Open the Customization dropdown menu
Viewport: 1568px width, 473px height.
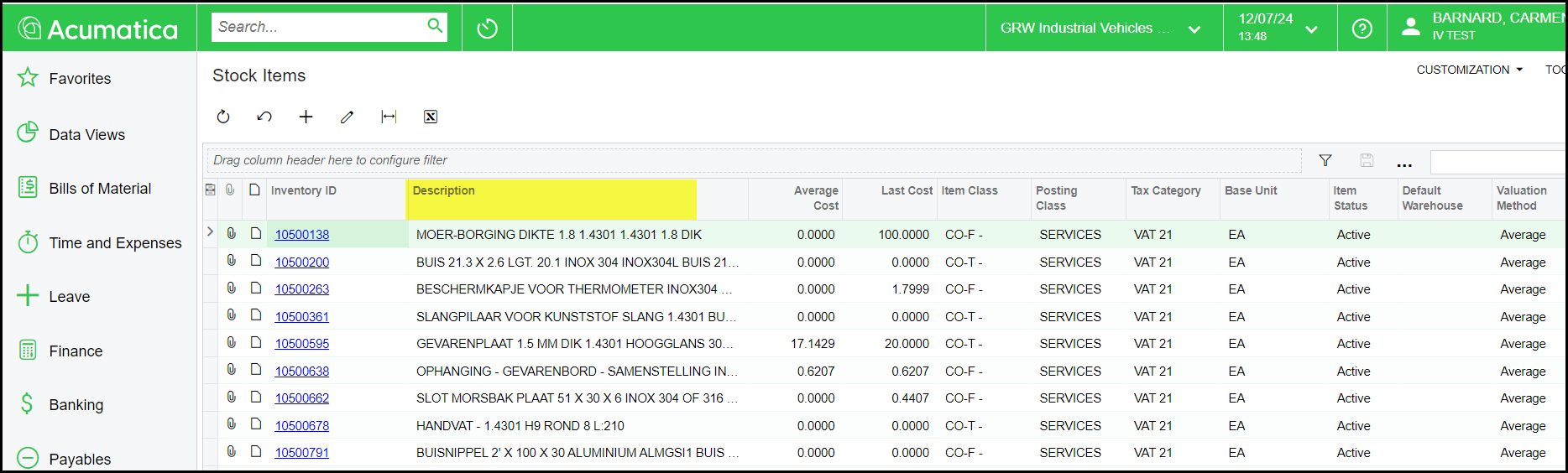1469,70
